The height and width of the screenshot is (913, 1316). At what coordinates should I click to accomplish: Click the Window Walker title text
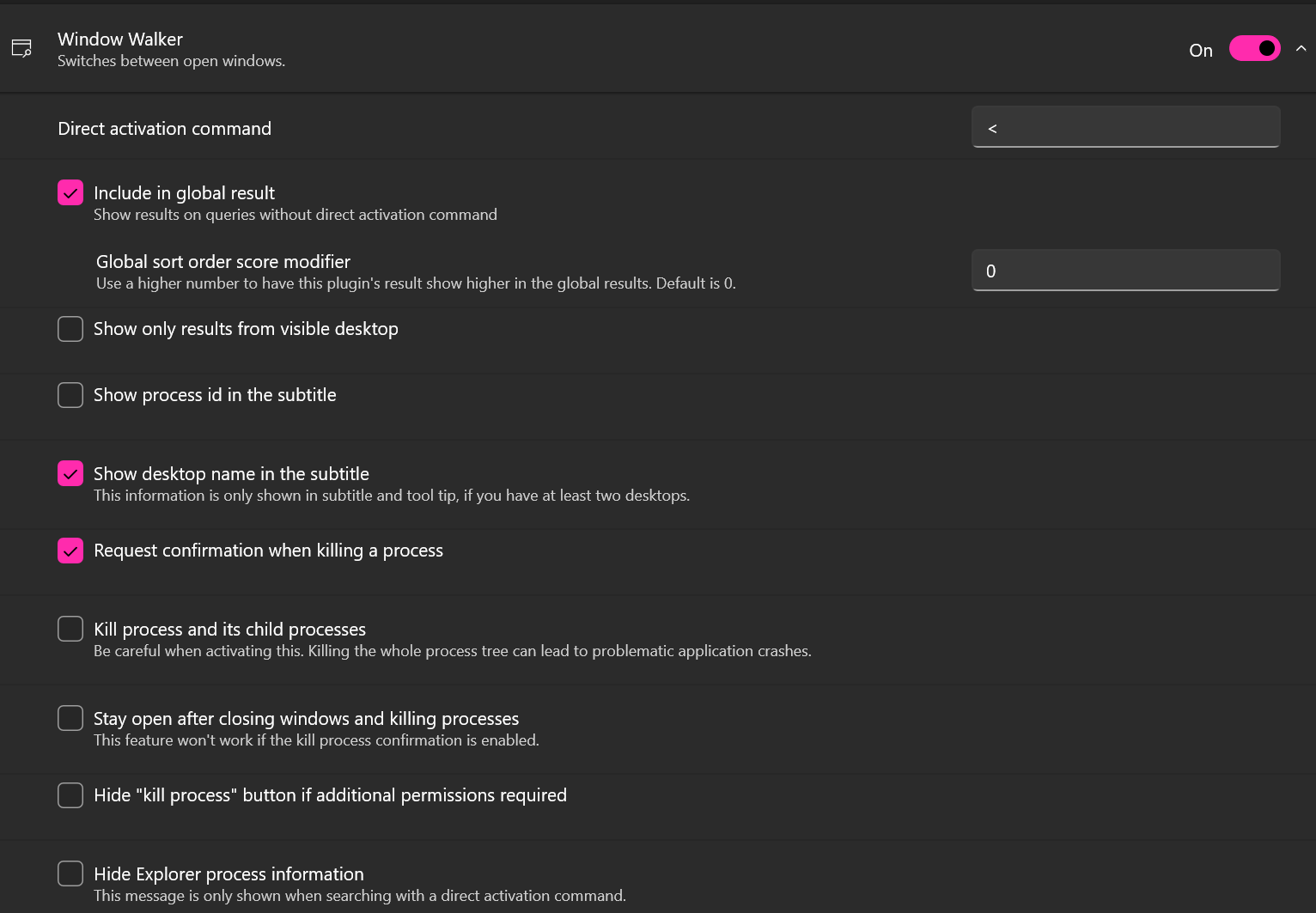[x=120, y=40]
